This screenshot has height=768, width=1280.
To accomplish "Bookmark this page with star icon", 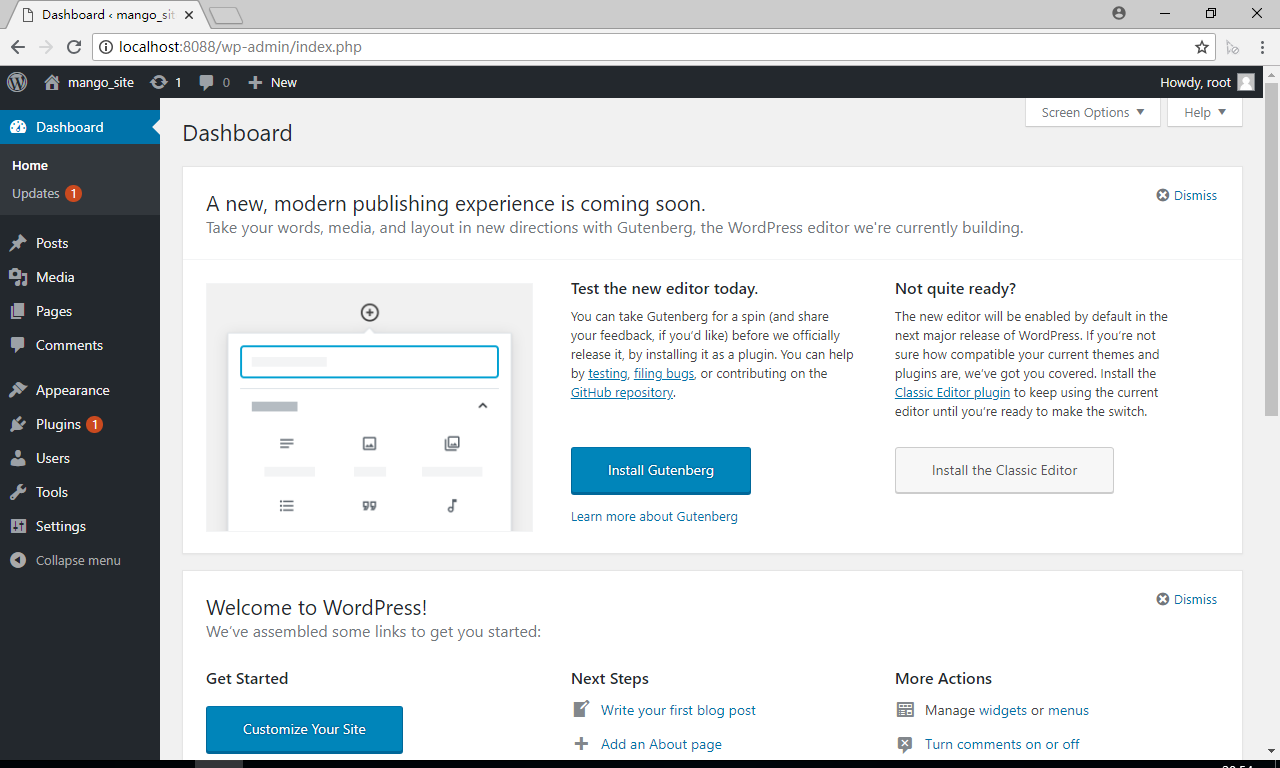I will coord(1202,47).
